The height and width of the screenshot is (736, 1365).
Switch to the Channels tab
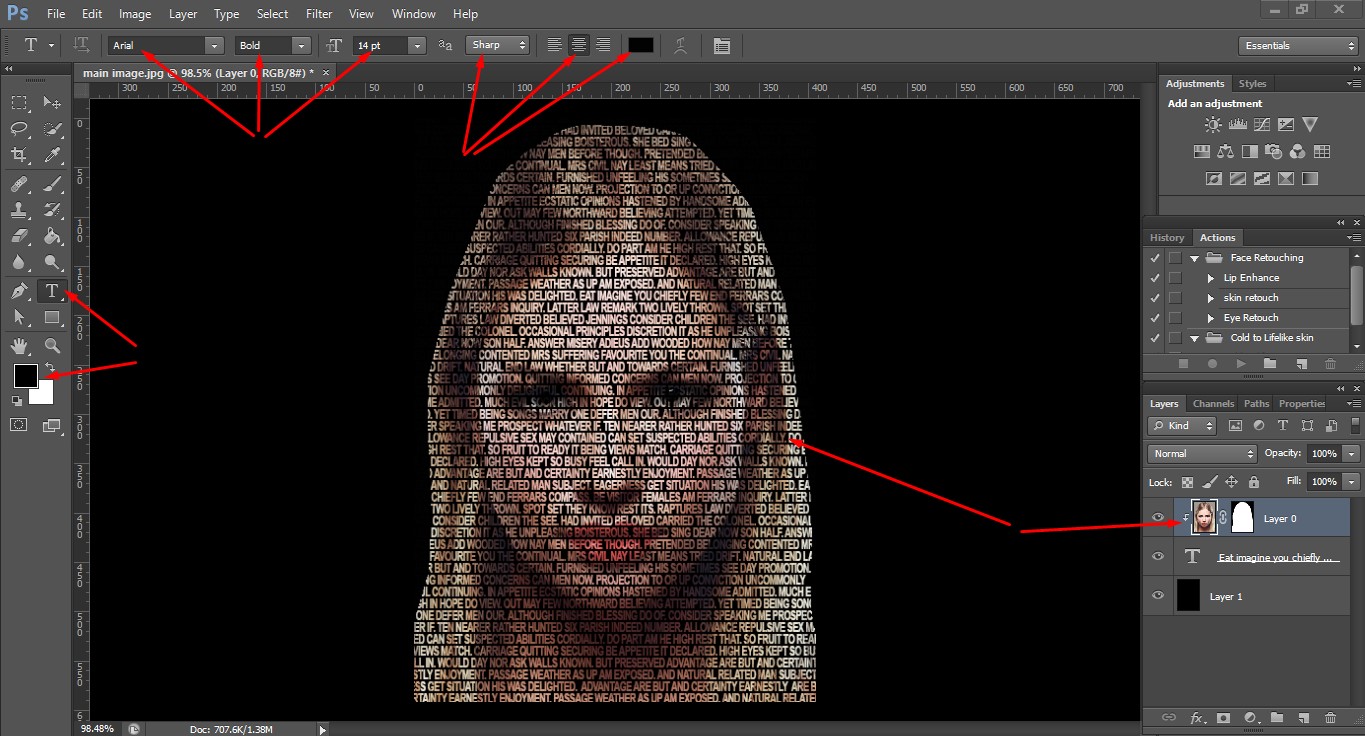[x=1213, y=404]
